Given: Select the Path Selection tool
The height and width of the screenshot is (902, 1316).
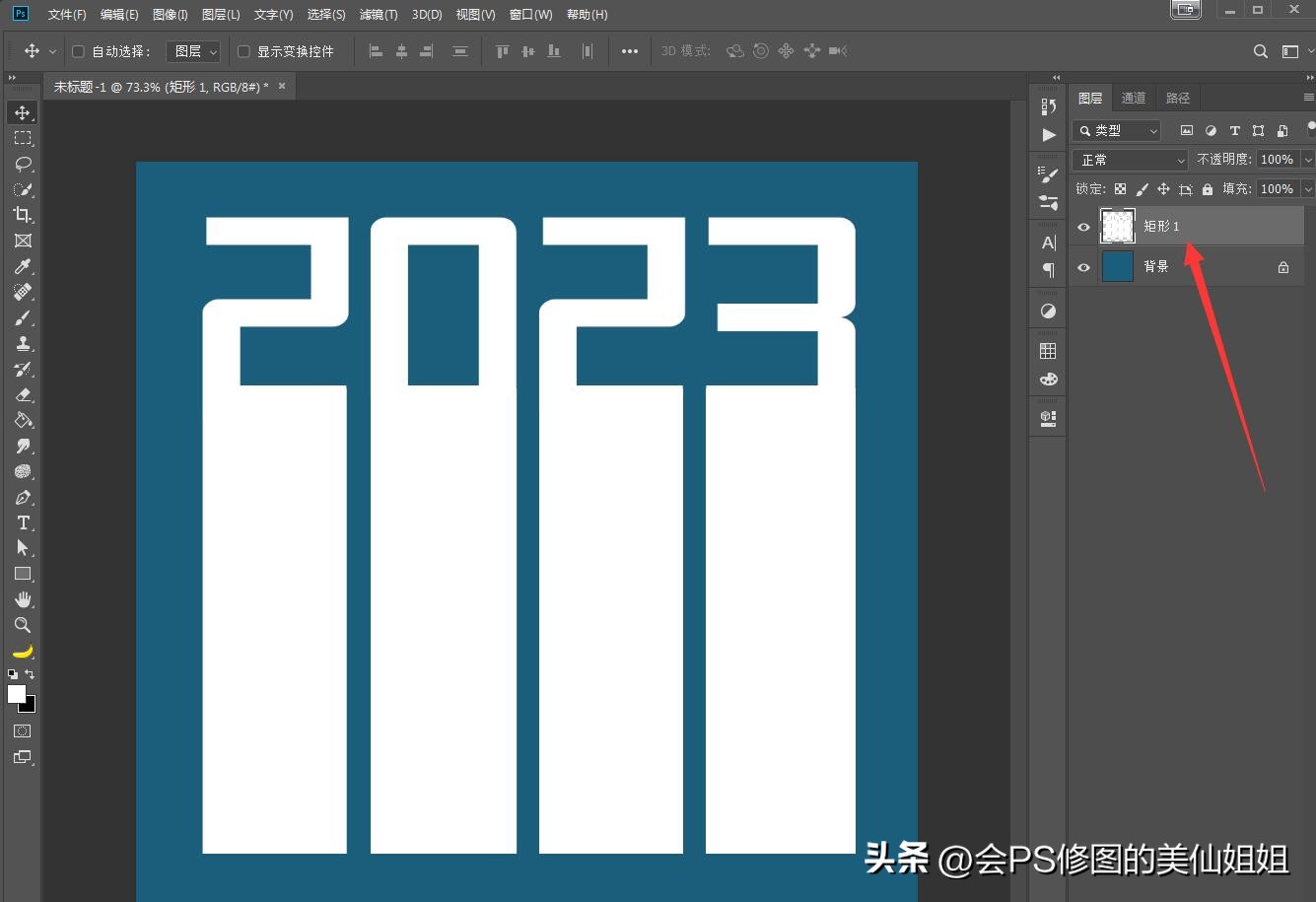Looking at the screenshot, I should click(23, 548).
